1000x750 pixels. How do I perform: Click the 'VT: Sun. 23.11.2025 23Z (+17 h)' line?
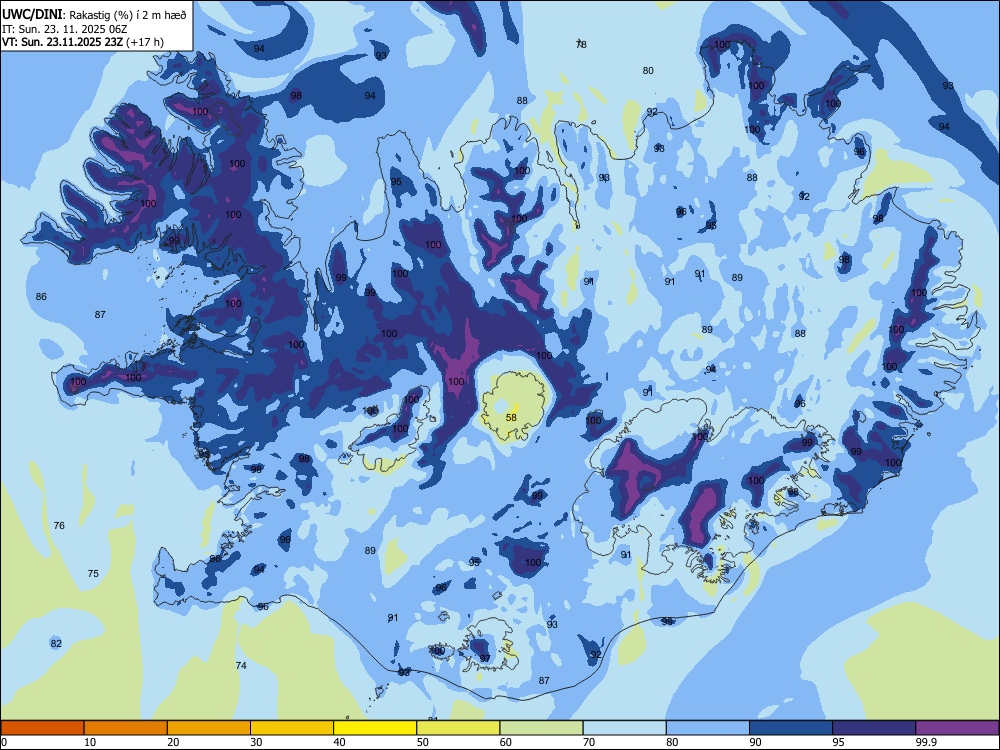click(83, 42)
